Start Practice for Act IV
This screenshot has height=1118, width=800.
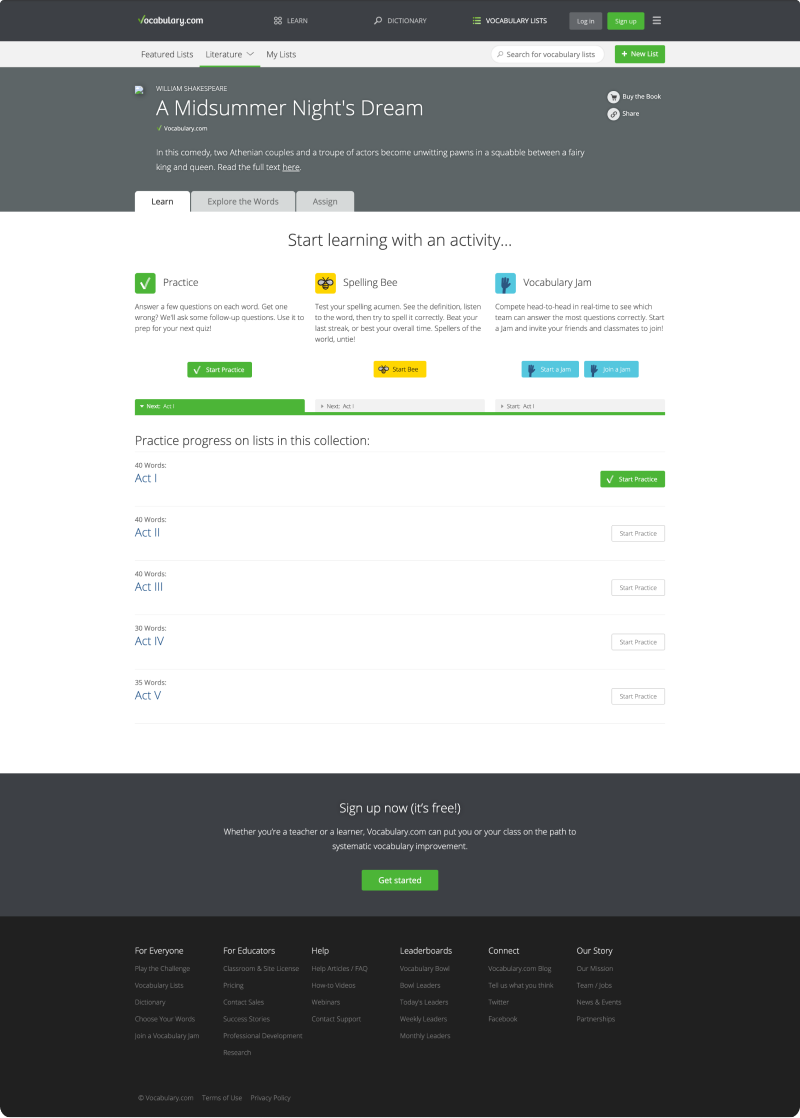[x=638, y=642]
